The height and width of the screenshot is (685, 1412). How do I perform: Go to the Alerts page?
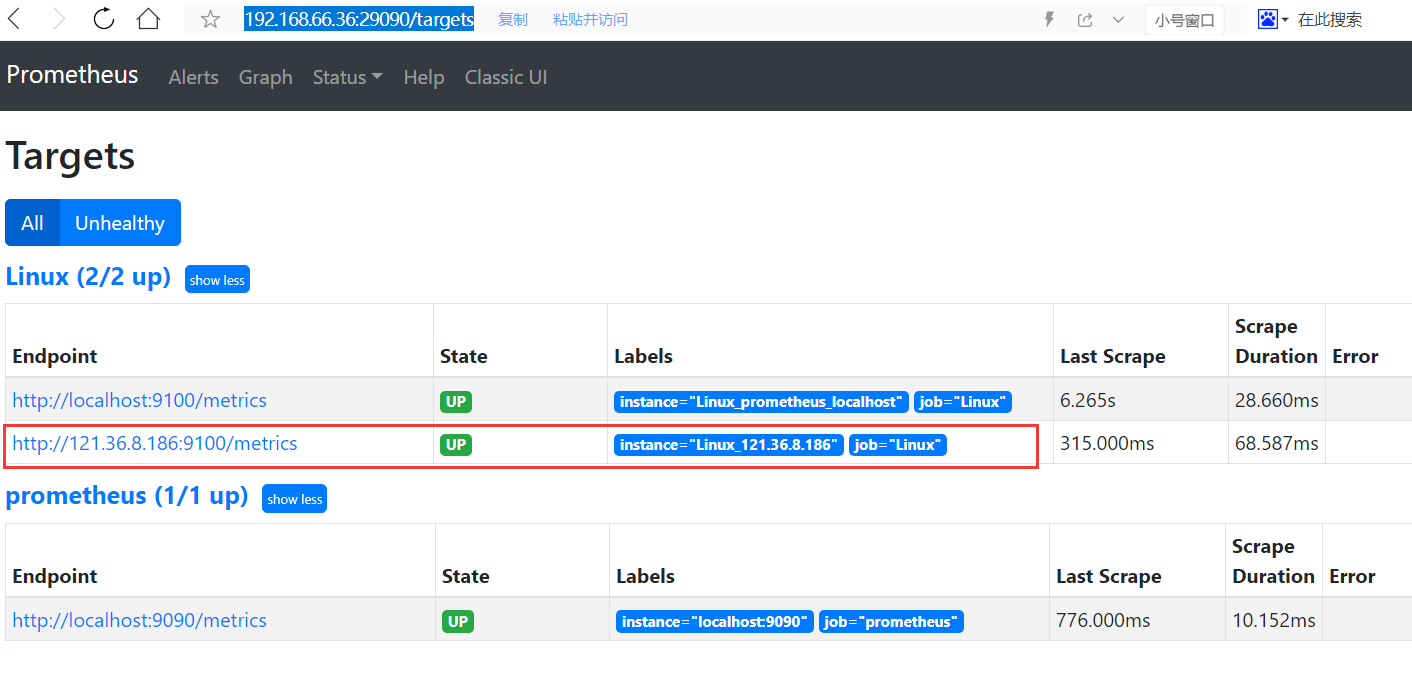194,77
